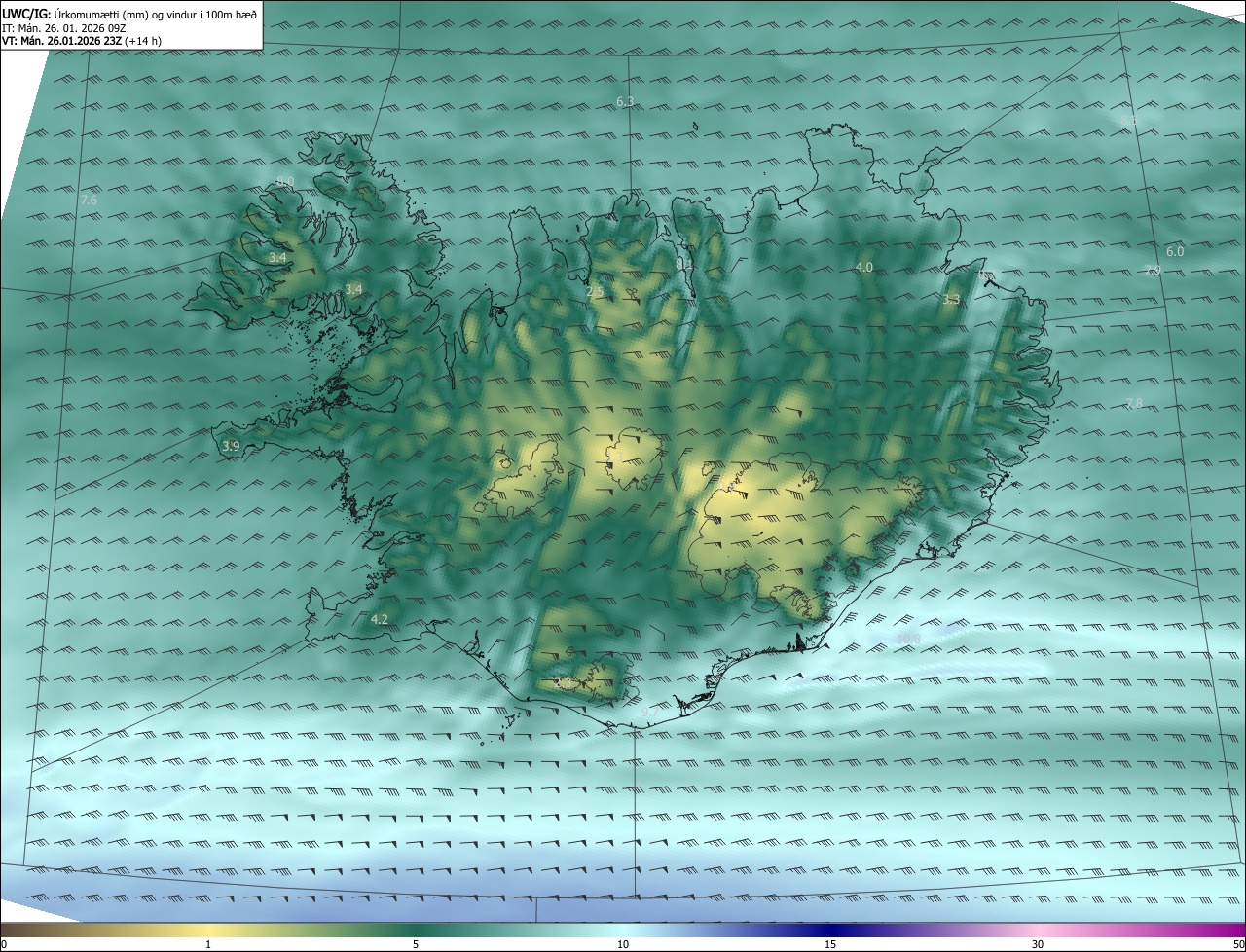Image resolution: width=1246 pixels, height=952 pixels.
Task: Click the value label '10.8' off the southeast coast
Action: [909, 639]
